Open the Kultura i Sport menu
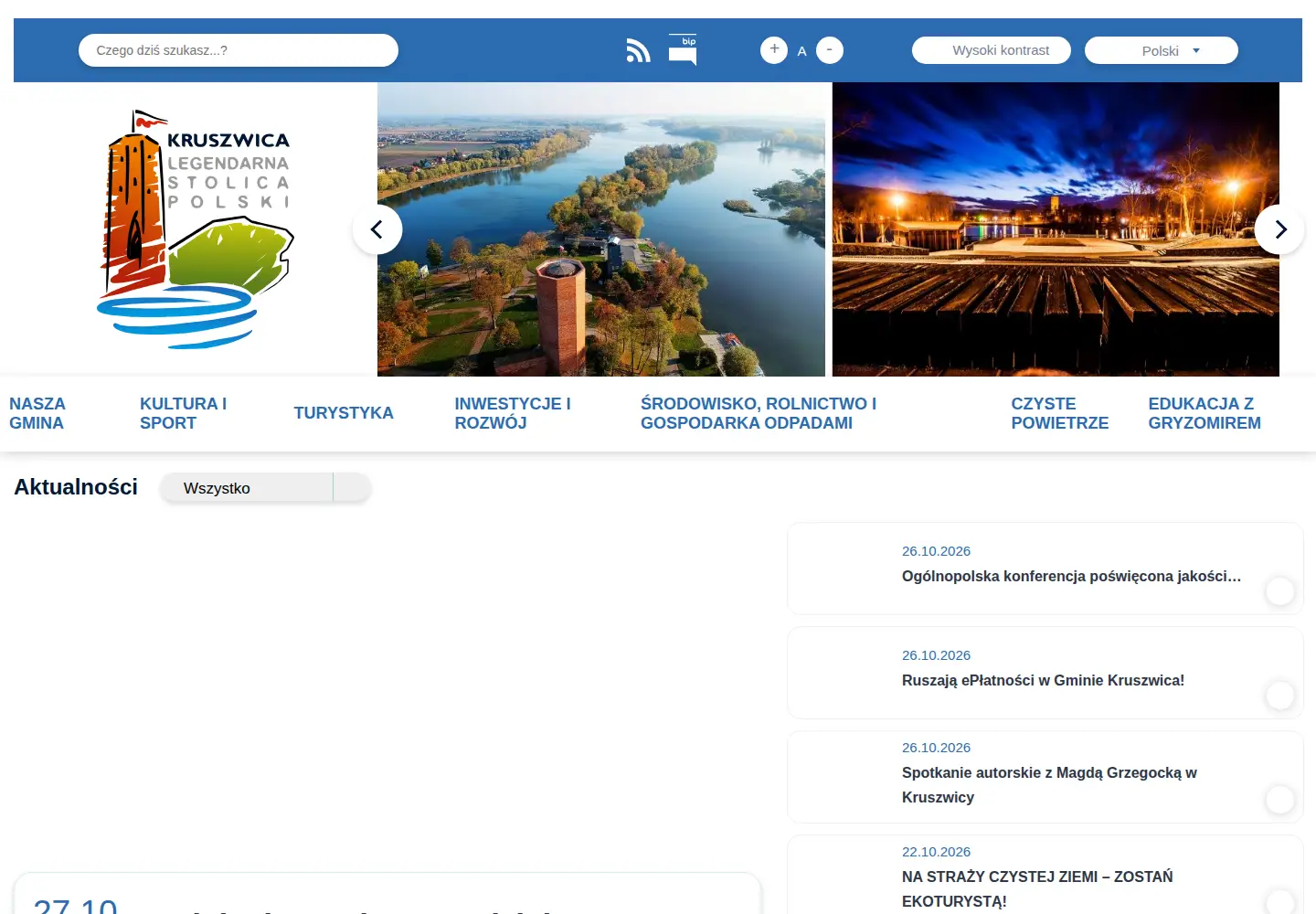The image size is (1316, 914). (183, 413)
